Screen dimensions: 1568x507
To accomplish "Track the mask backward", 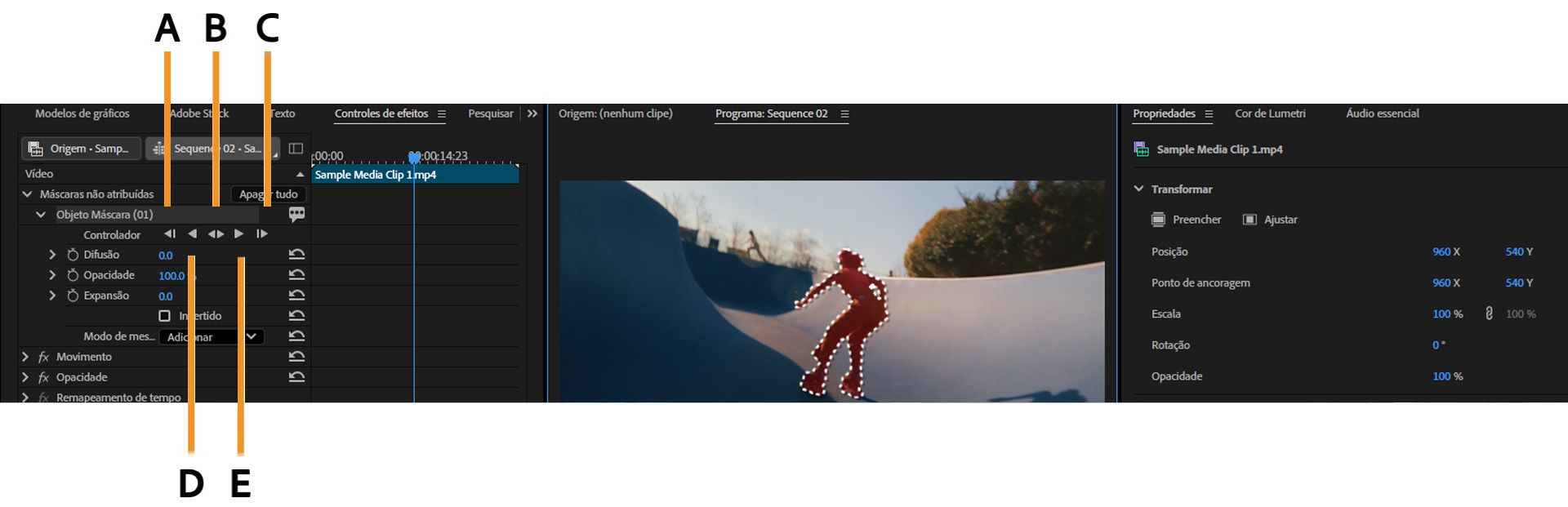I will click(192, 234).
